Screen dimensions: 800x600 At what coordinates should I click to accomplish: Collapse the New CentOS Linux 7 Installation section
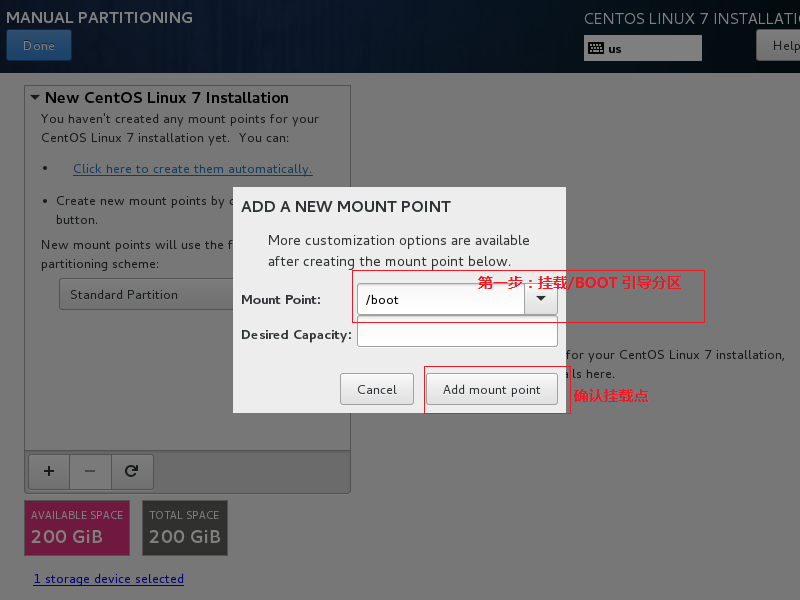(35, 98)
